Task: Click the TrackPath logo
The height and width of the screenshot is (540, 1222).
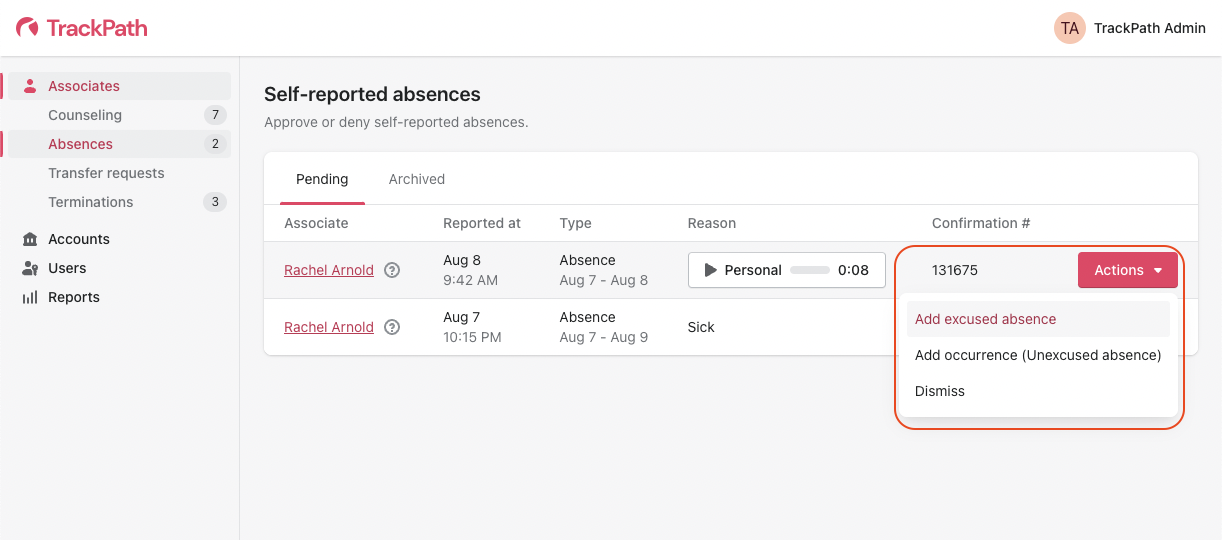Action: click(82, 28)
